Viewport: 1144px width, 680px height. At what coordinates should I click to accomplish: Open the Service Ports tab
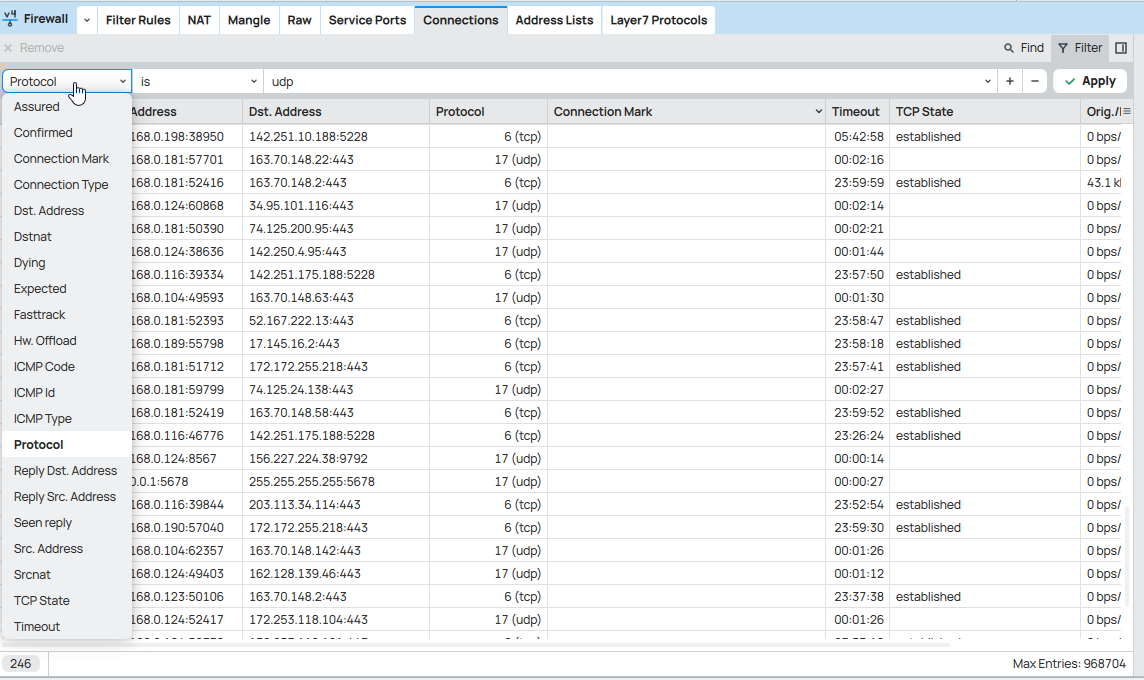click(367, 20)
